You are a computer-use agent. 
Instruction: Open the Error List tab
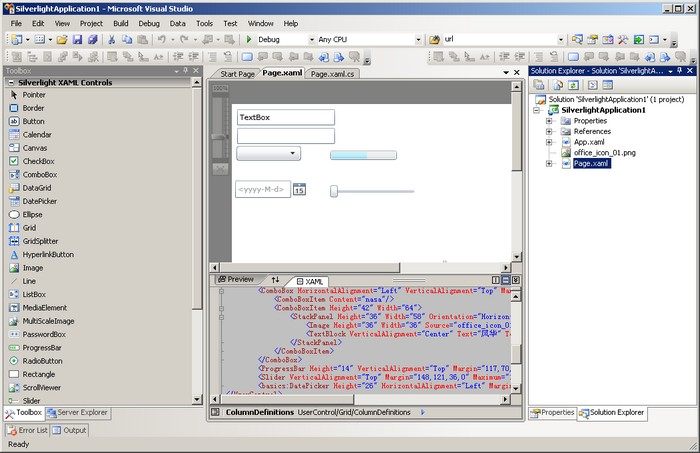point(28,430)
